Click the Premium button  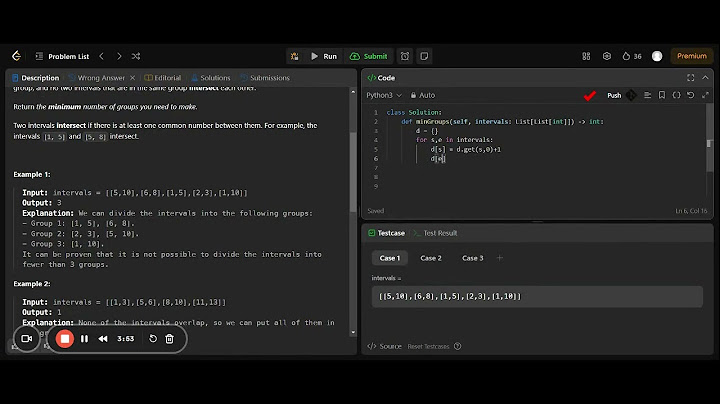pyautogui.click(x=692, y=56)
